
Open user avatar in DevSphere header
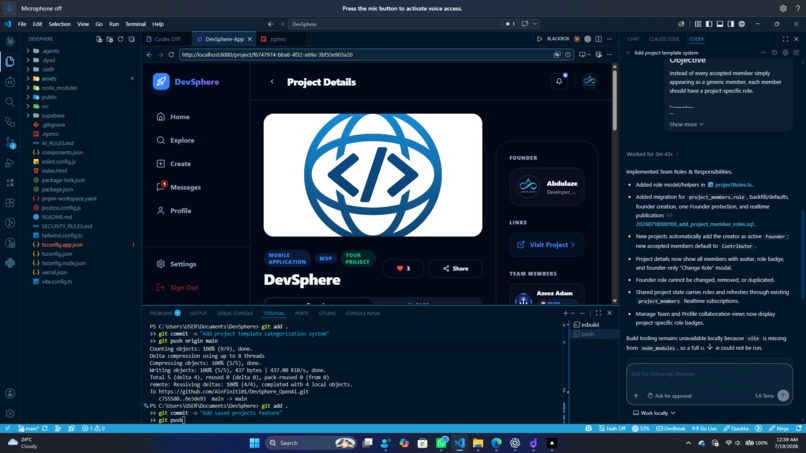(x=590, y=81)
